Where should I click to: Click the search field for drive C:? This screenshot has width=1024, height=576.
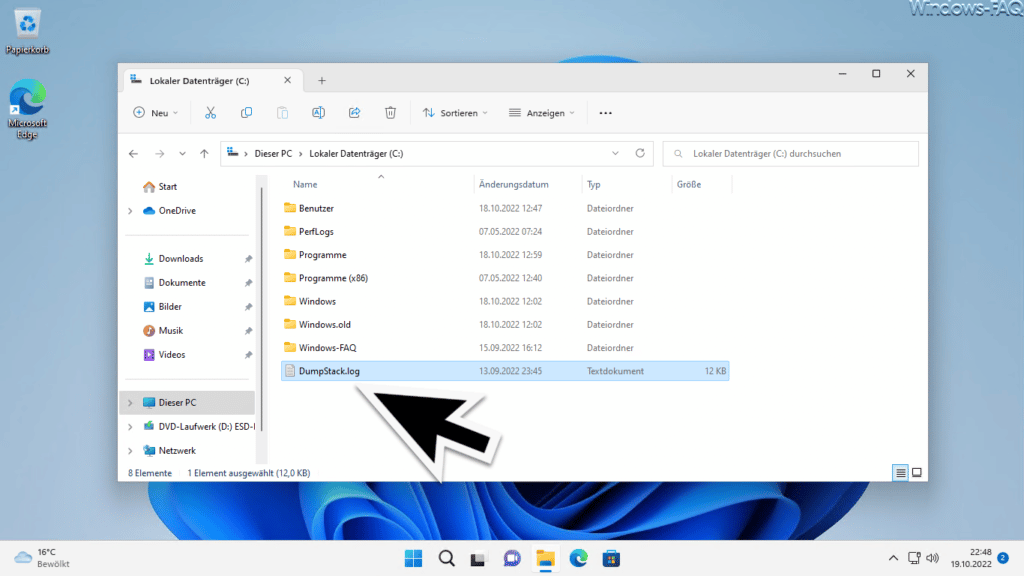790,153
